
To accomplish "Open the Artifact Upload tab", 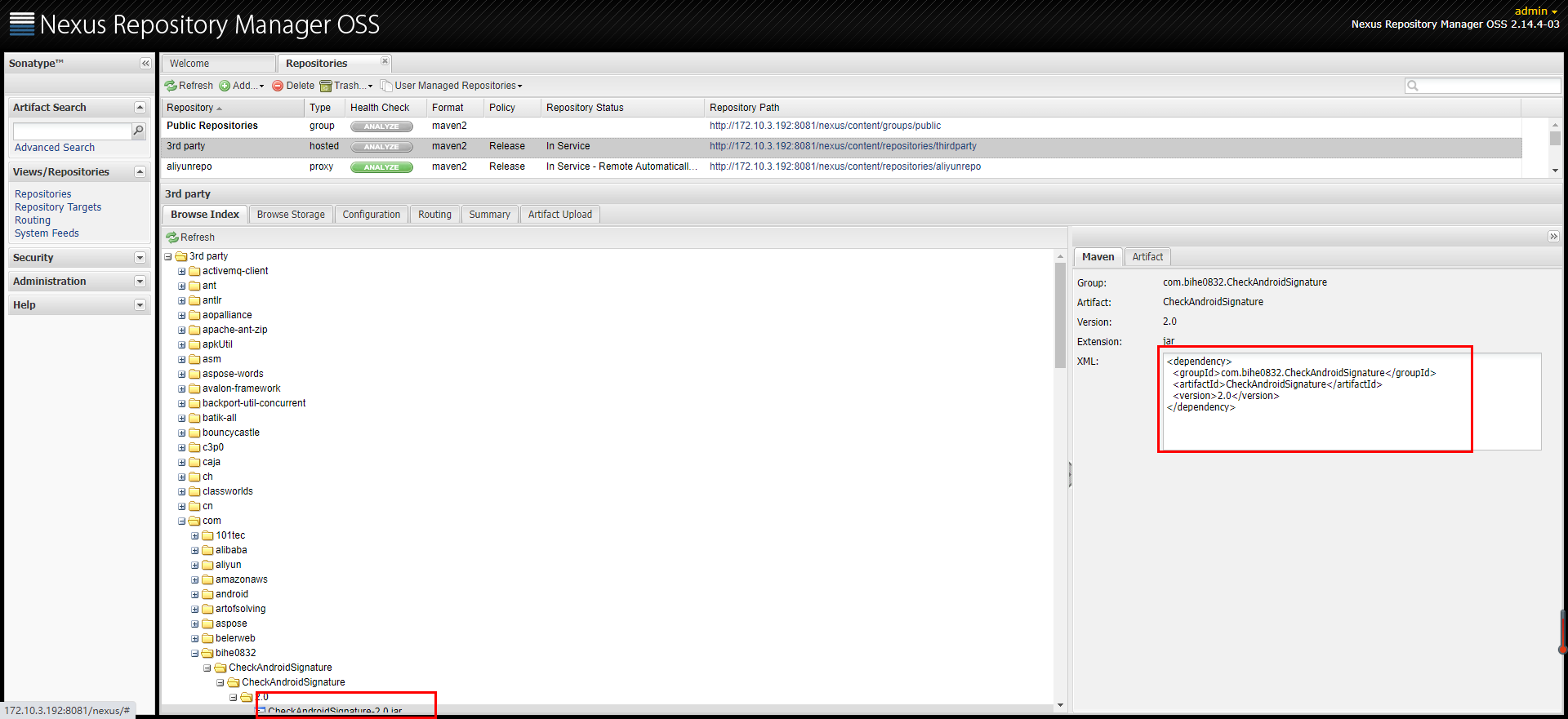I will 560,215.
